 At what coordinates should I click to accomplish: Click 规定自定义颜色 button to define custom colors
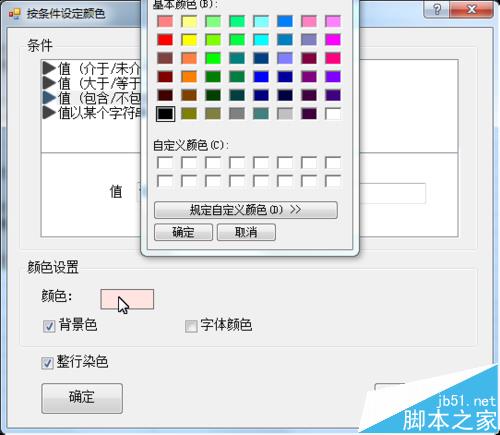246,210
